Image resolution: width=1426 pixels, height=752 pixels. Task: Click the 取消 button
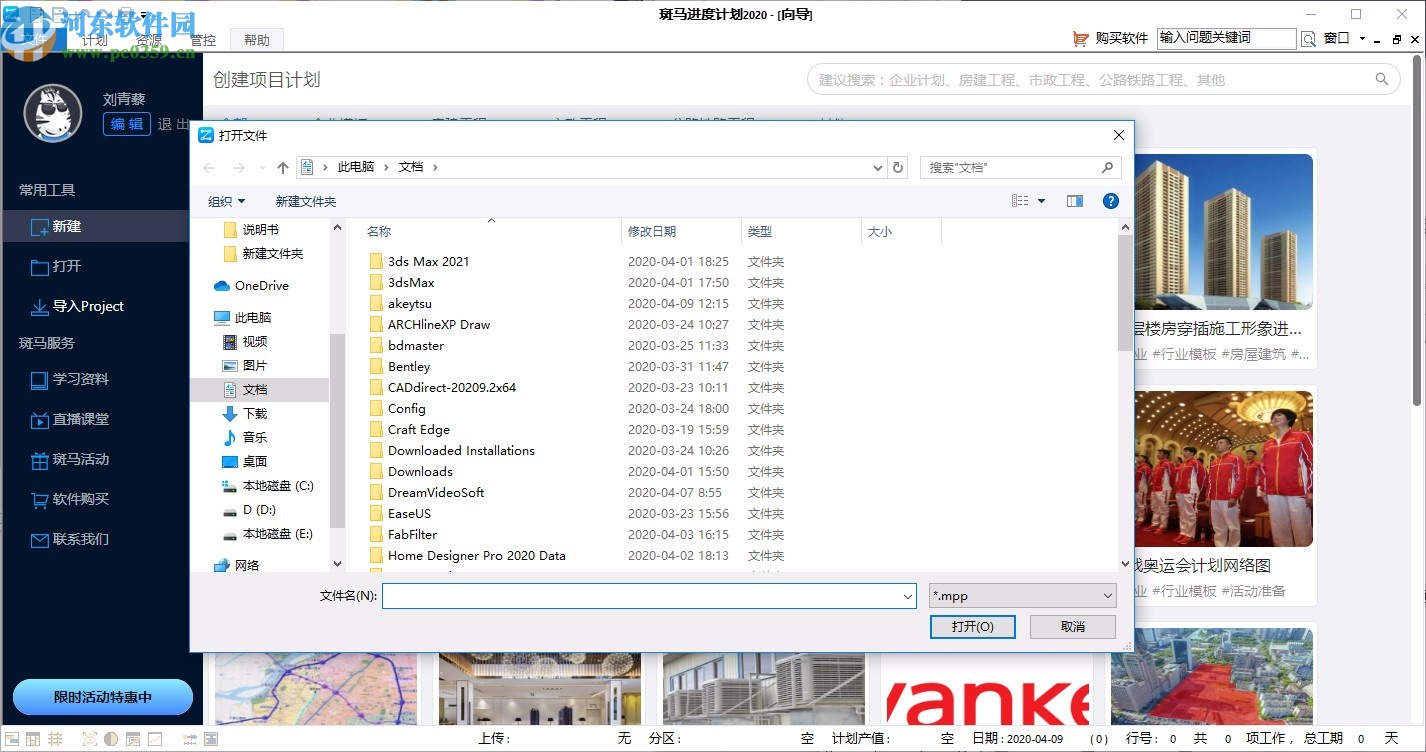click(1073, 626)
